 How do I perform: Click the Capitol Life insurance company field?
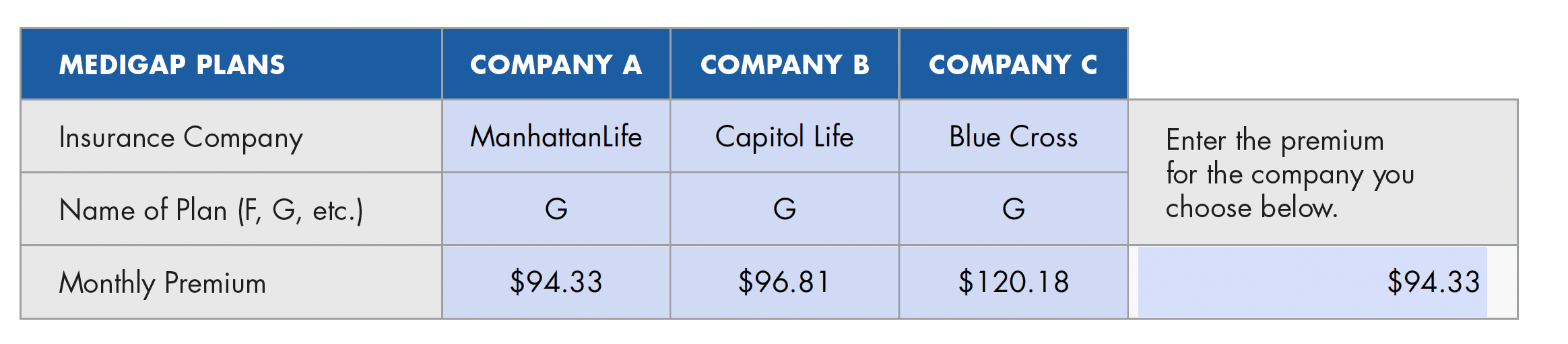(x=785, y=137)
